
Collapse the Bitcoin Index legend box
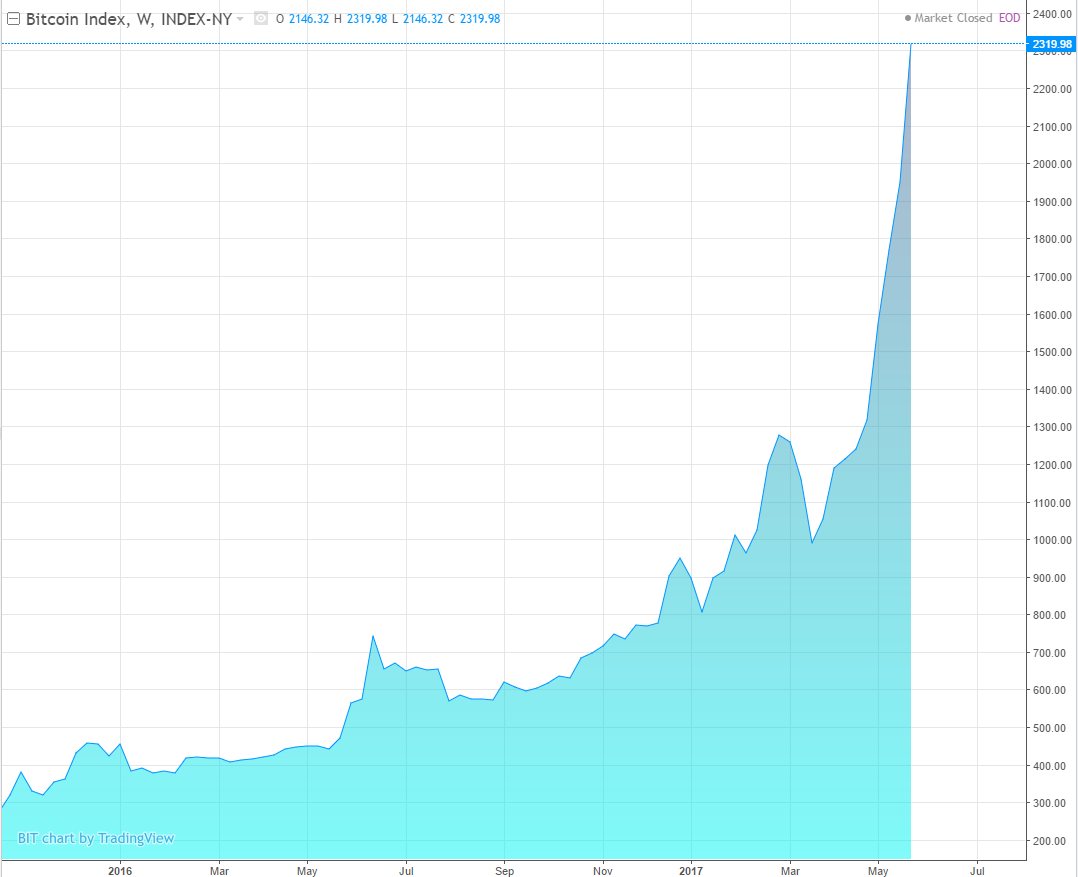[x=13, y=19]
